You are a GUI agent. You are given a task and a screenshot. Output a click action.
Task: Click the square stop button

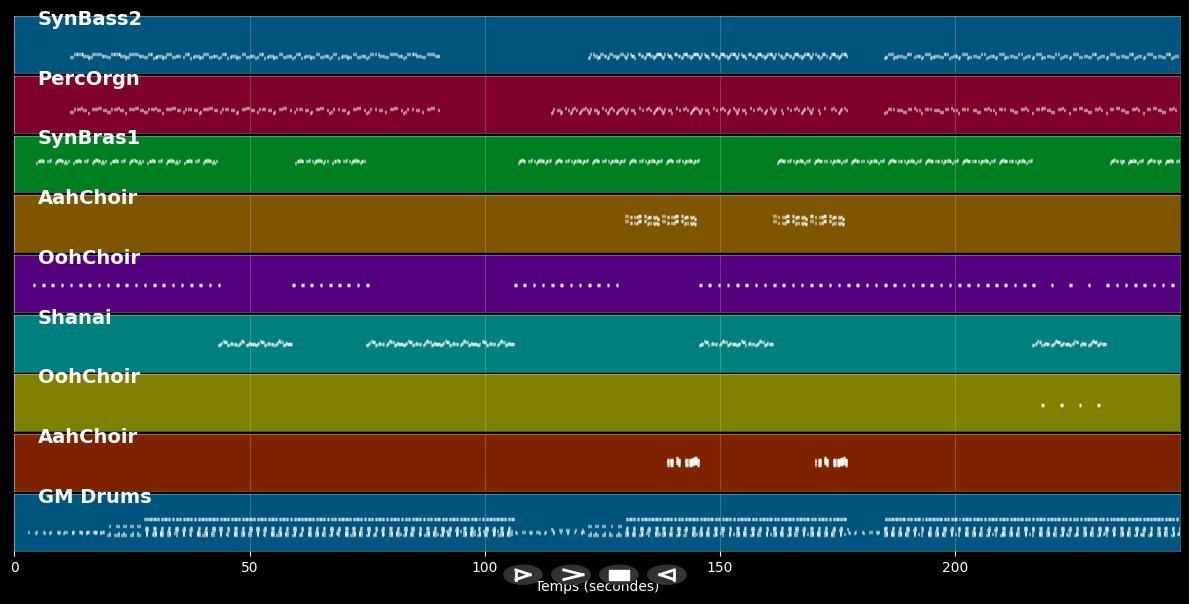pyautogui.click(x=619, y=575)
